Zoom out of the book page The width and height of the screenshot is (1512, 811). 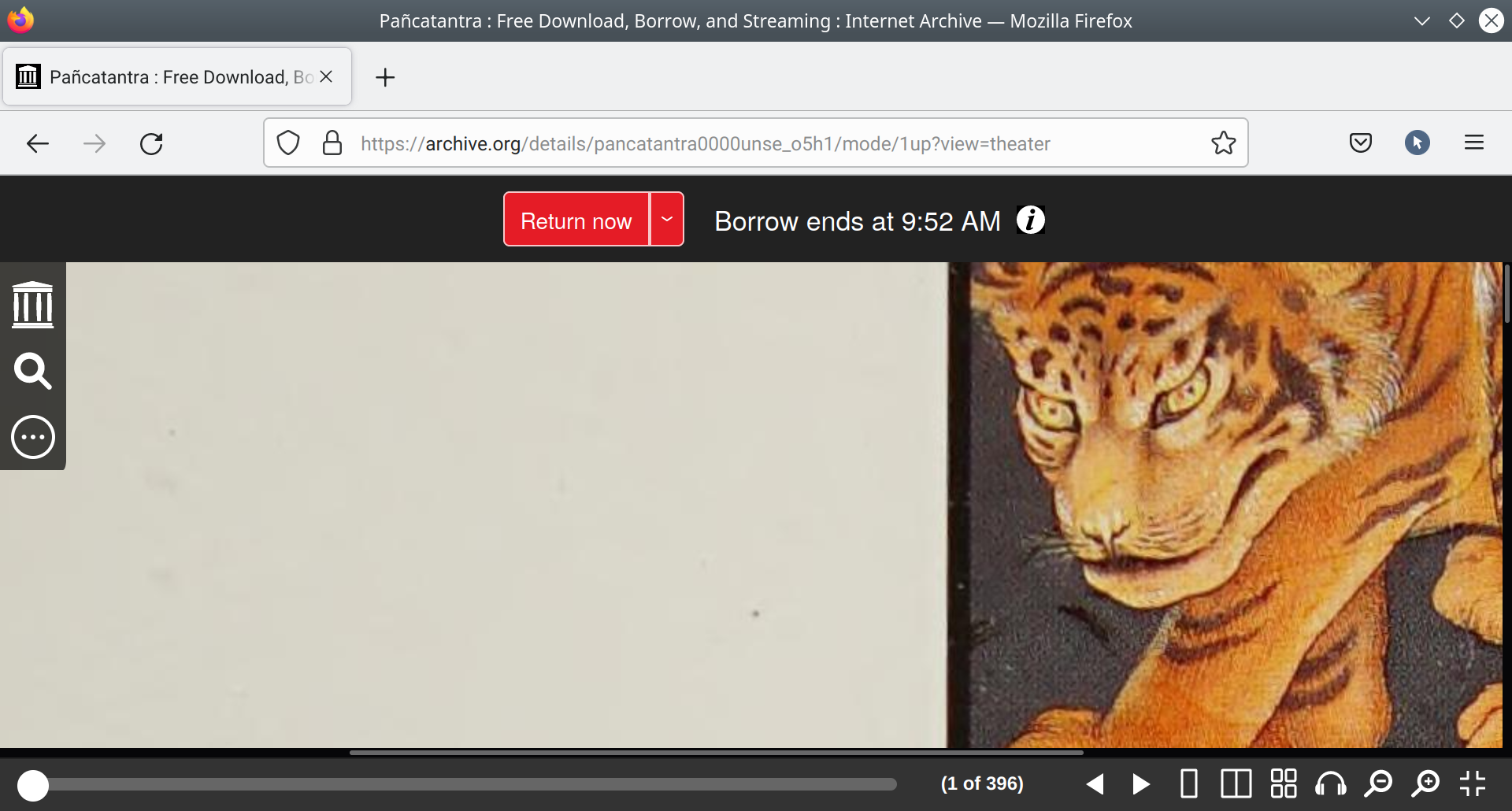tap(1378, 784)
